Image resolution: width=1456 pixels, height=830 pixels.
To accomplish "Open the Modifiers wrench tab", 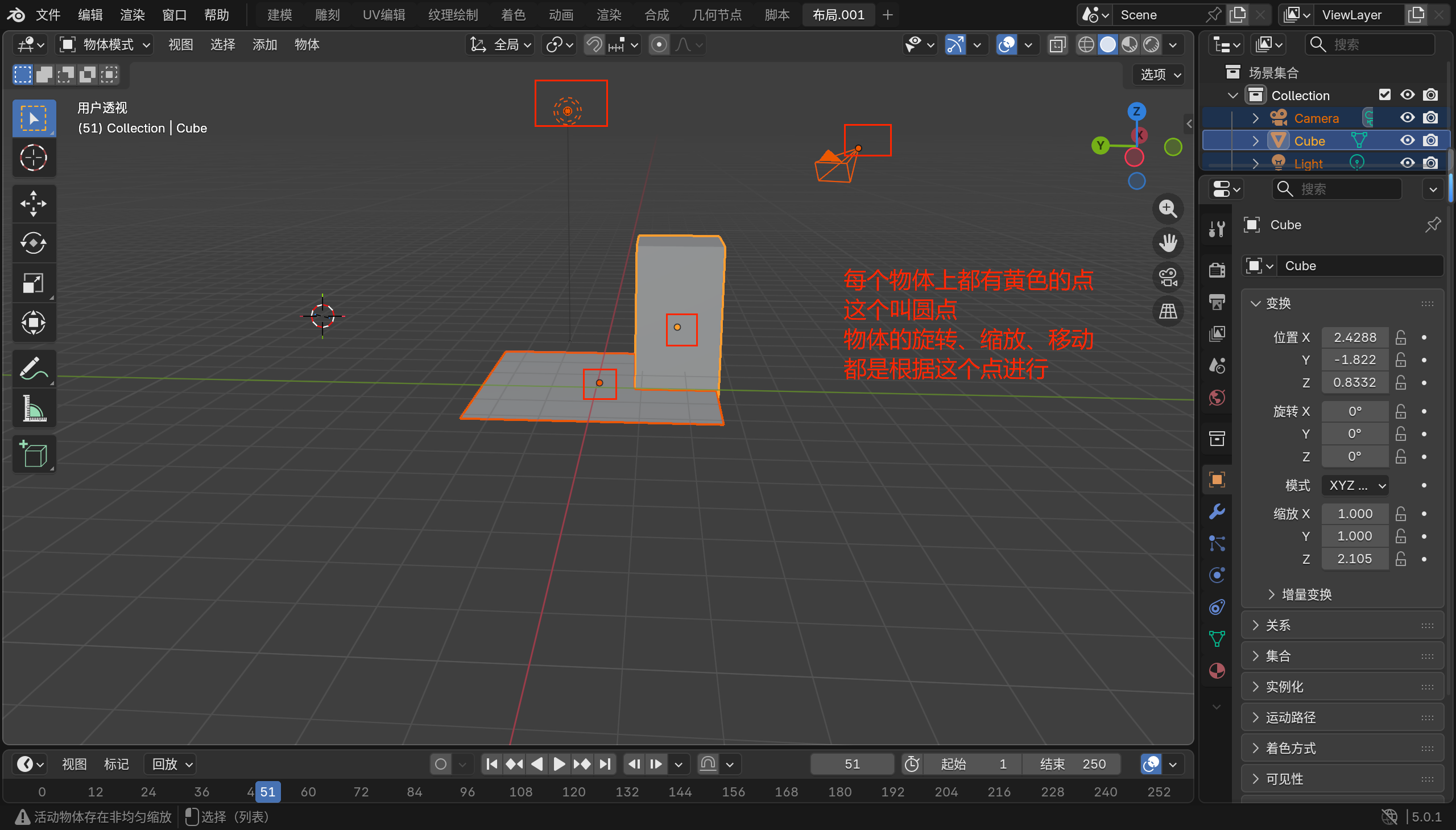I will (1217, 511).
